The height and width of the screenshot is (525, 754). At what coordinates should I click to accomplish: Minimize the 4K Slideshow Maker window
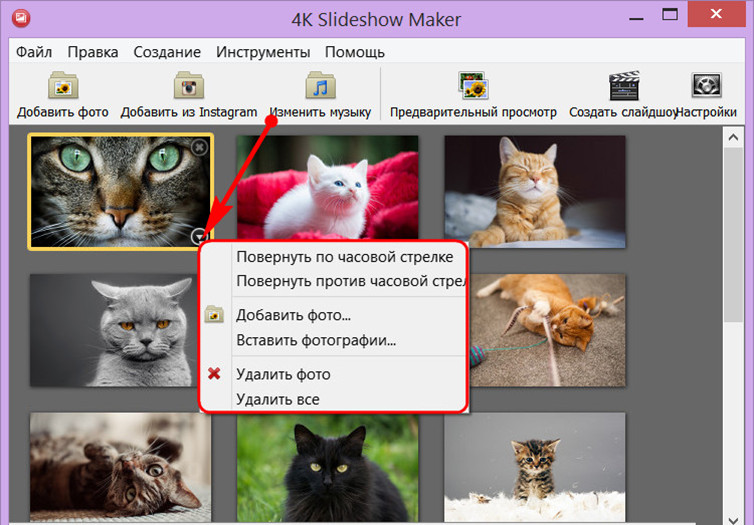(x=636, y=19)
